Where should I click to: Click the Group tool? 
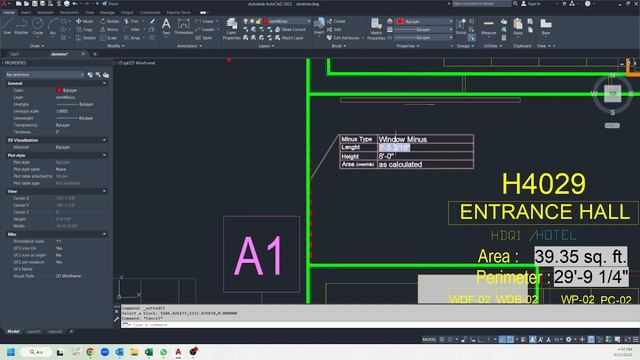tap(461, 27)
